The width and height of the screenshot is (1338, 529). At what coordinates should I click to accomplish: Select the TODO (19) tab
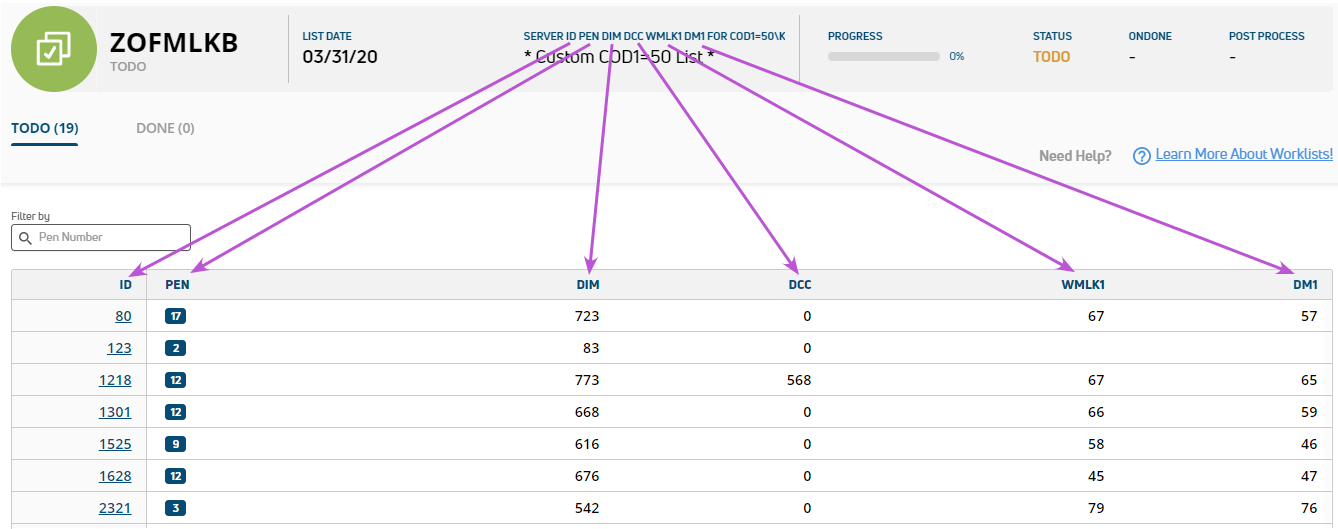click(45, 128)
